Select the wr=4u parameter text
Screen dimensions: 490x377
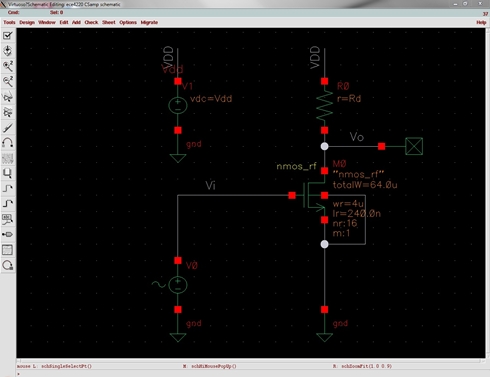pos(348,203)
